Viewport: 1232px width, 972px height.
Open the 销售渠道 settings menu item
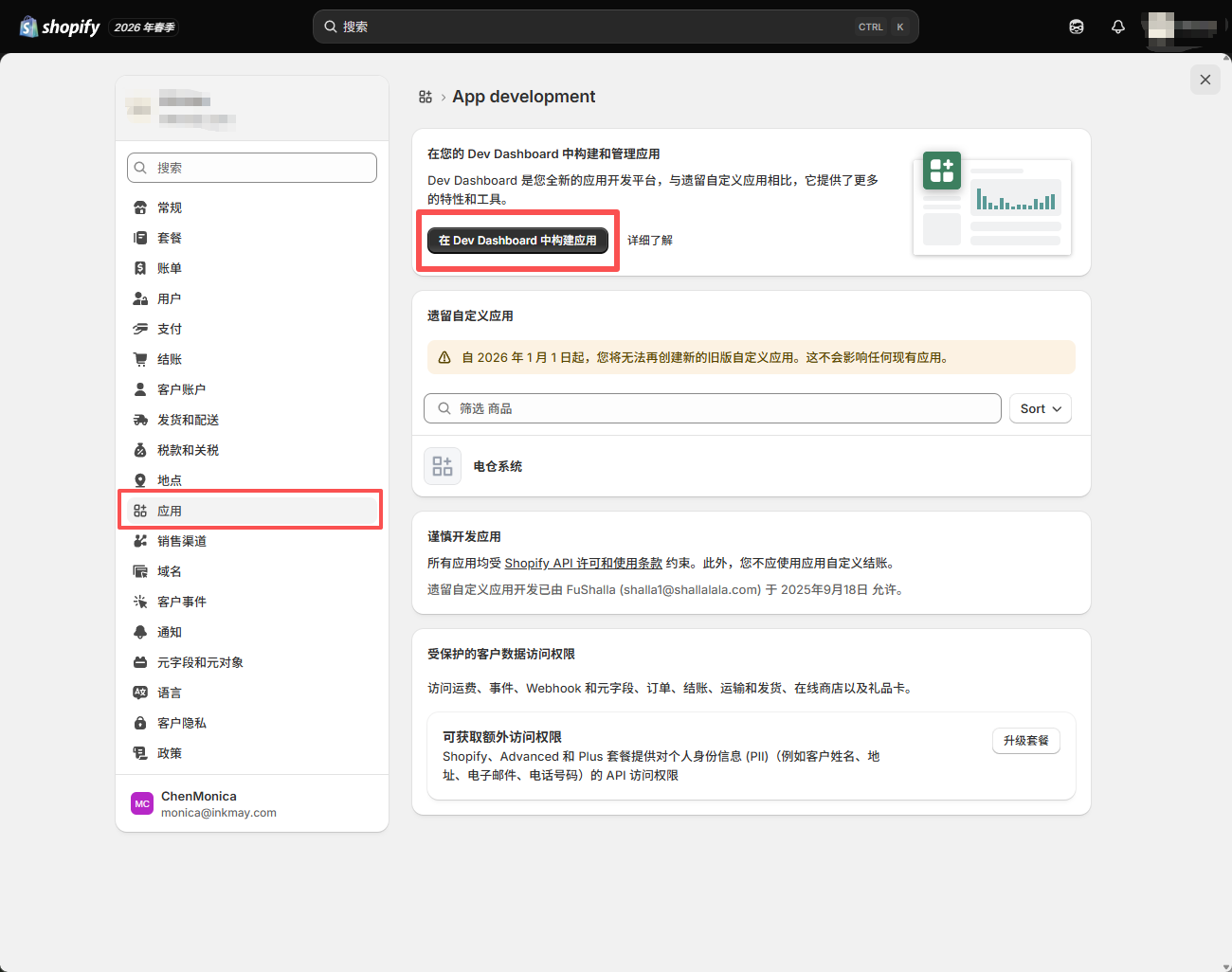[x=252, y=541]
